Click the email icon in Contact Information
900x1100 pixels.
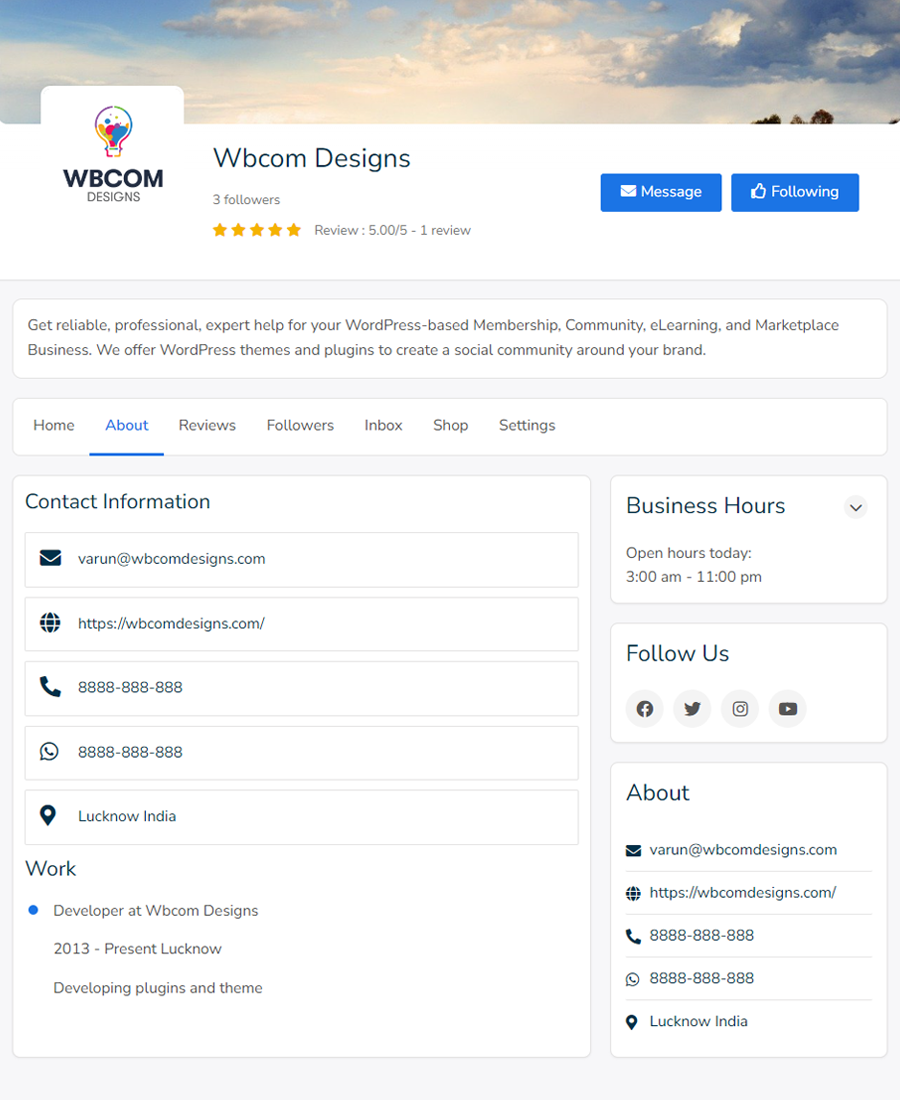(x=49, y=559)
